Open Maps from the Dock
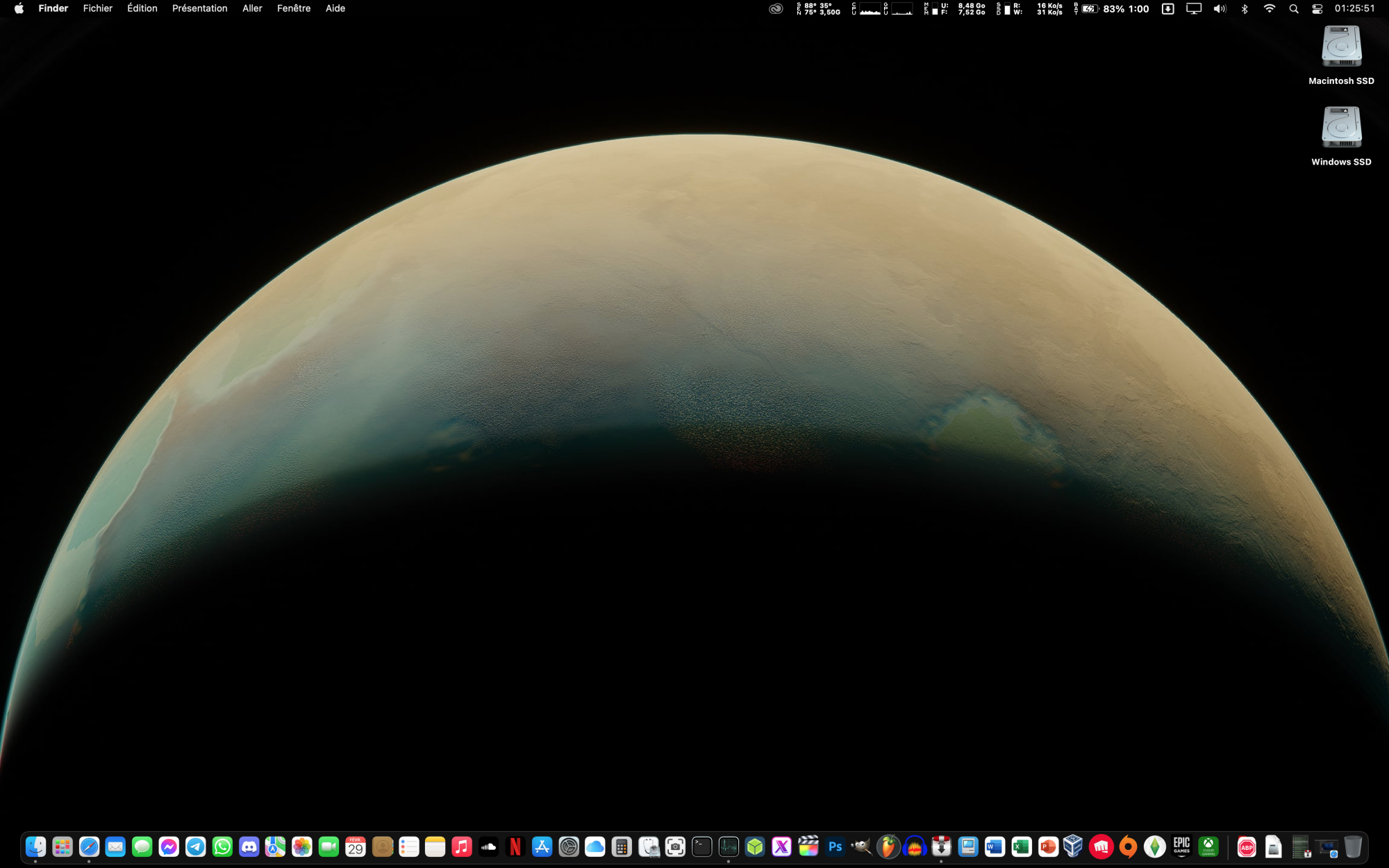 (276, 846)
